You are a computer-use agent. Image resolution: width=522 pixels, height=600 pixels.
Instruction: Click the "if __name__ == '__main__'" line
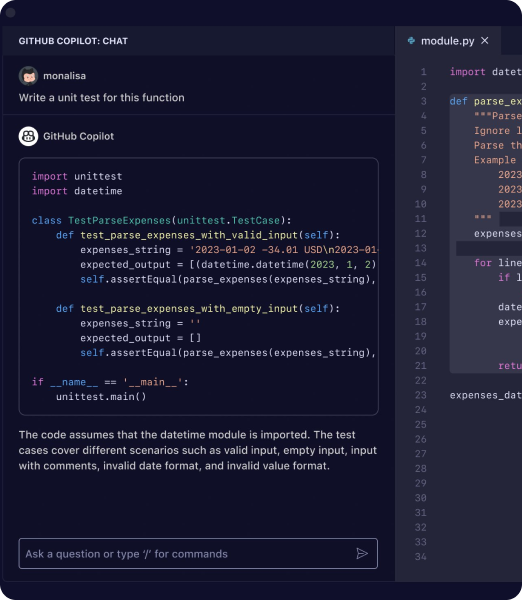(x=110, y=382)
